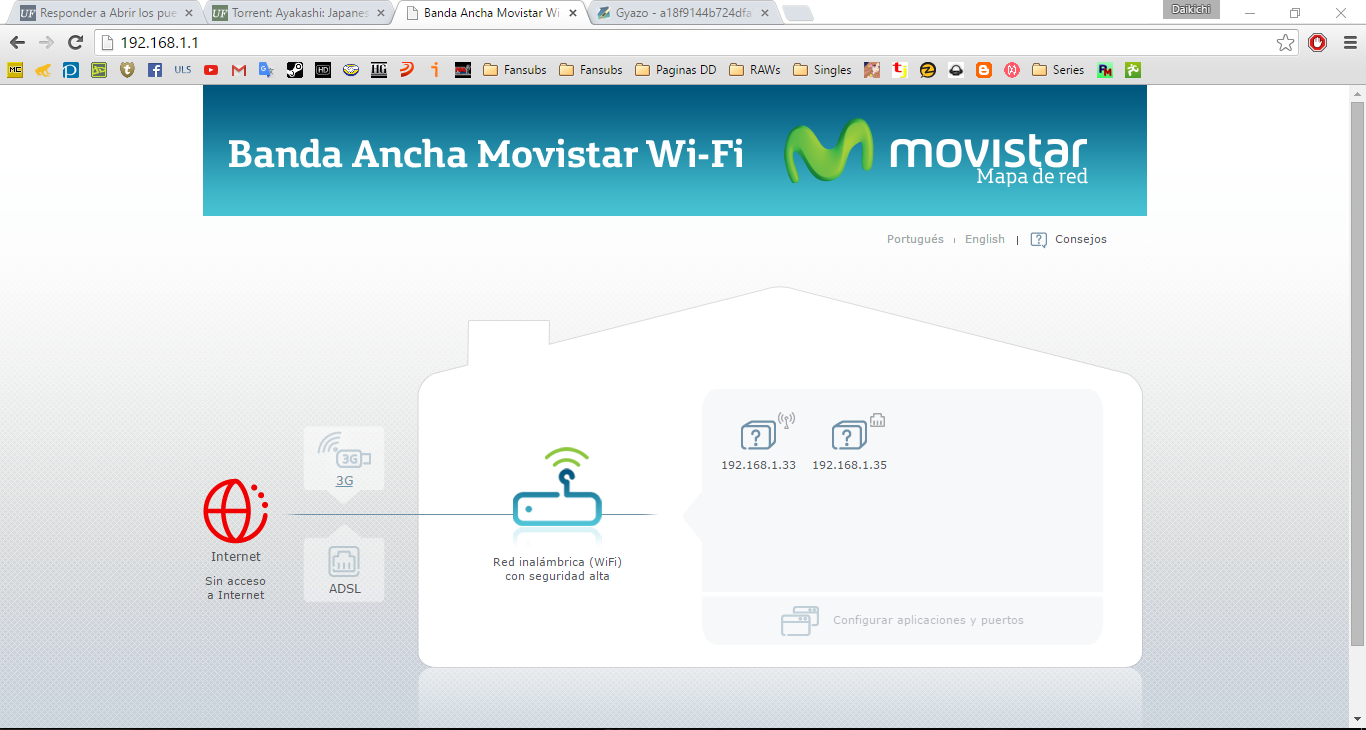Open the Facebook bookmark icon
This screenshot has width=1366, height=730.
154,70
